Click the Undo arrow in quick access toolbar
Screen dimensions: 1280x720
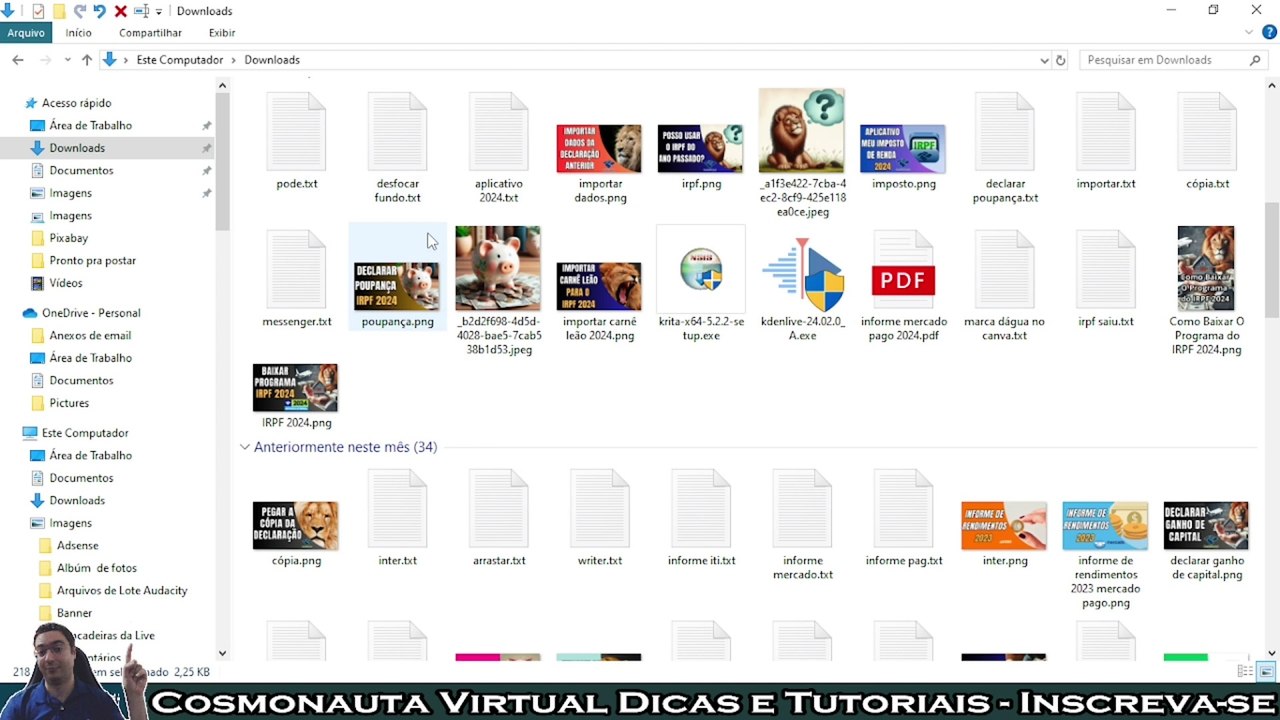[99, 11]
